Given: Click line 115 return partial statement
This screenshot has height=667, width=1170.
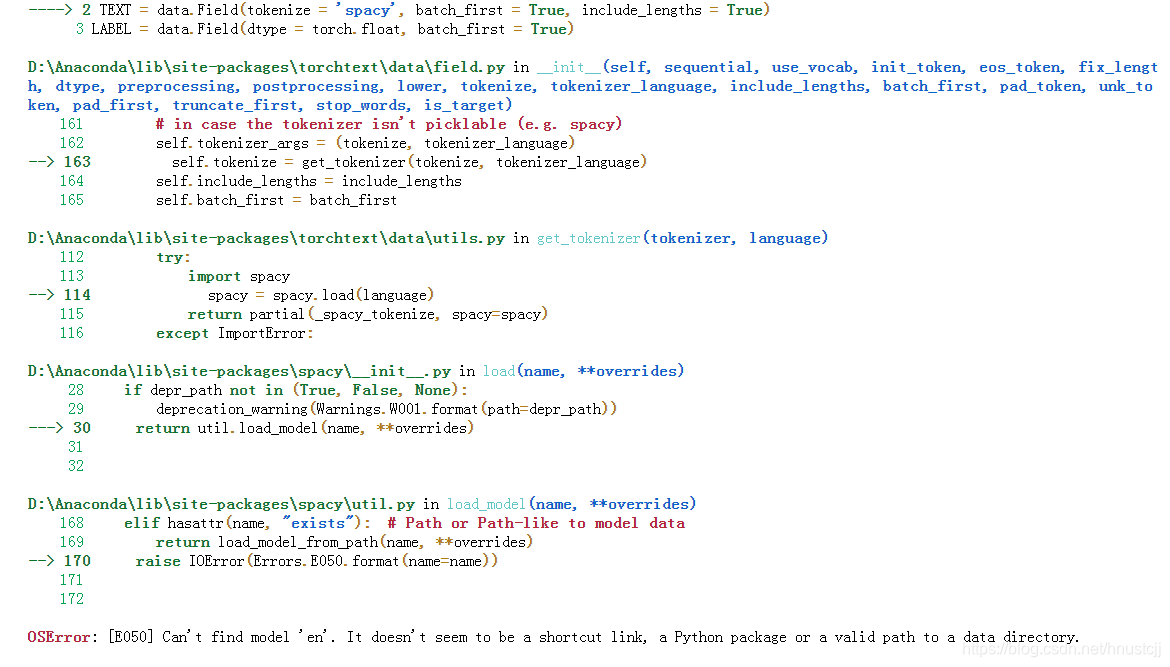Looking at the screenshot, I should point(367,314).
